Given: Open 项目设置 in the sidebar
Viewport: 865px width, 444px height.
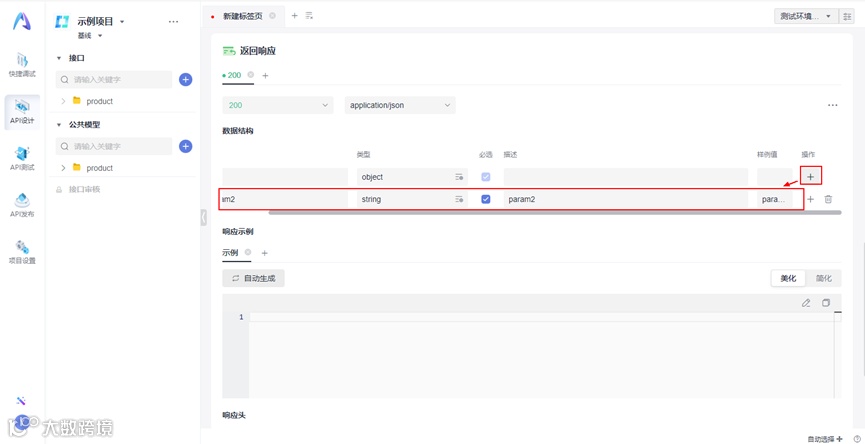Looking at the screenshot, I should pos(22,252).
